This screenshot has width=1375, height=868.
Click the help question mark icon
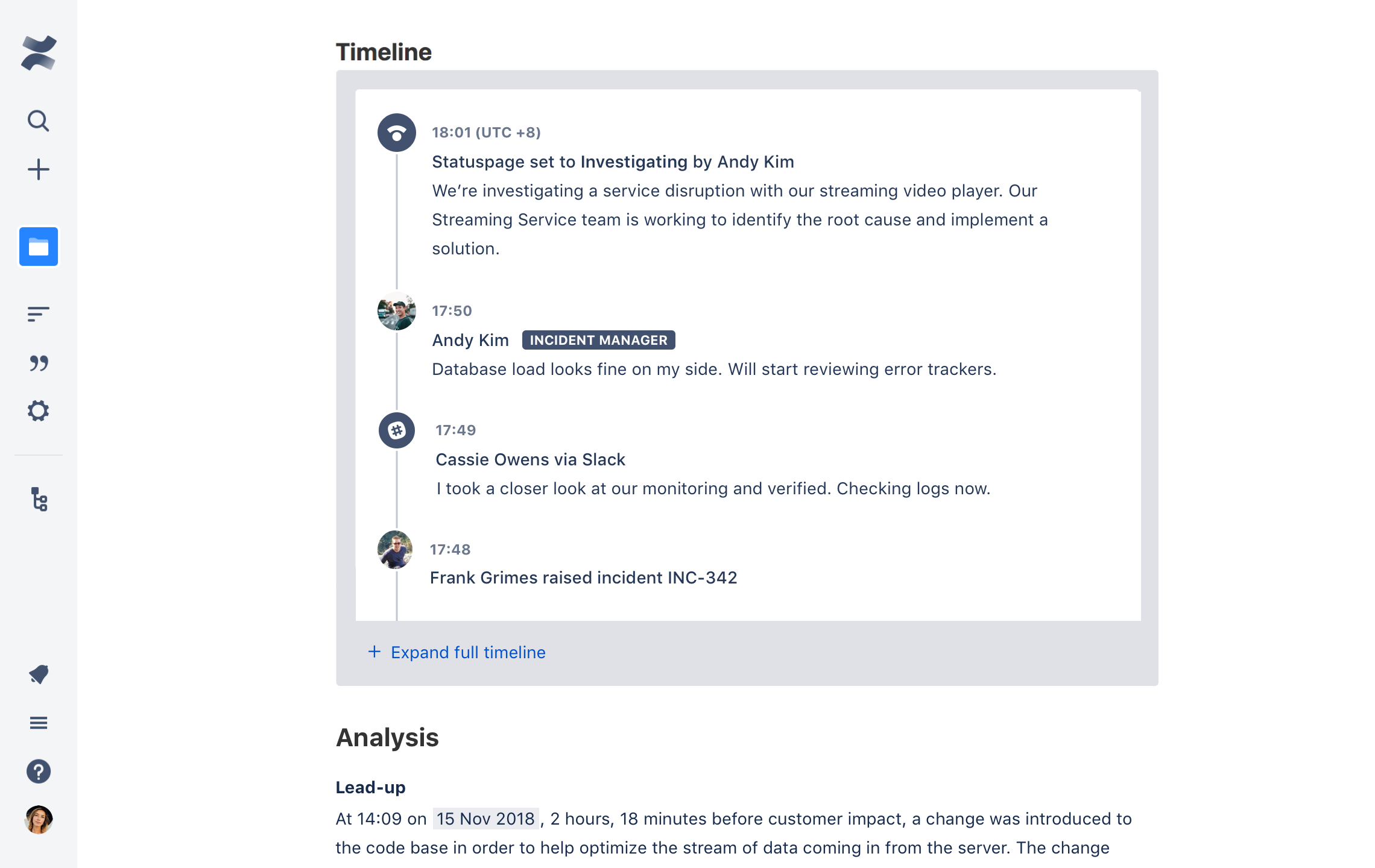tap(39, 772)
